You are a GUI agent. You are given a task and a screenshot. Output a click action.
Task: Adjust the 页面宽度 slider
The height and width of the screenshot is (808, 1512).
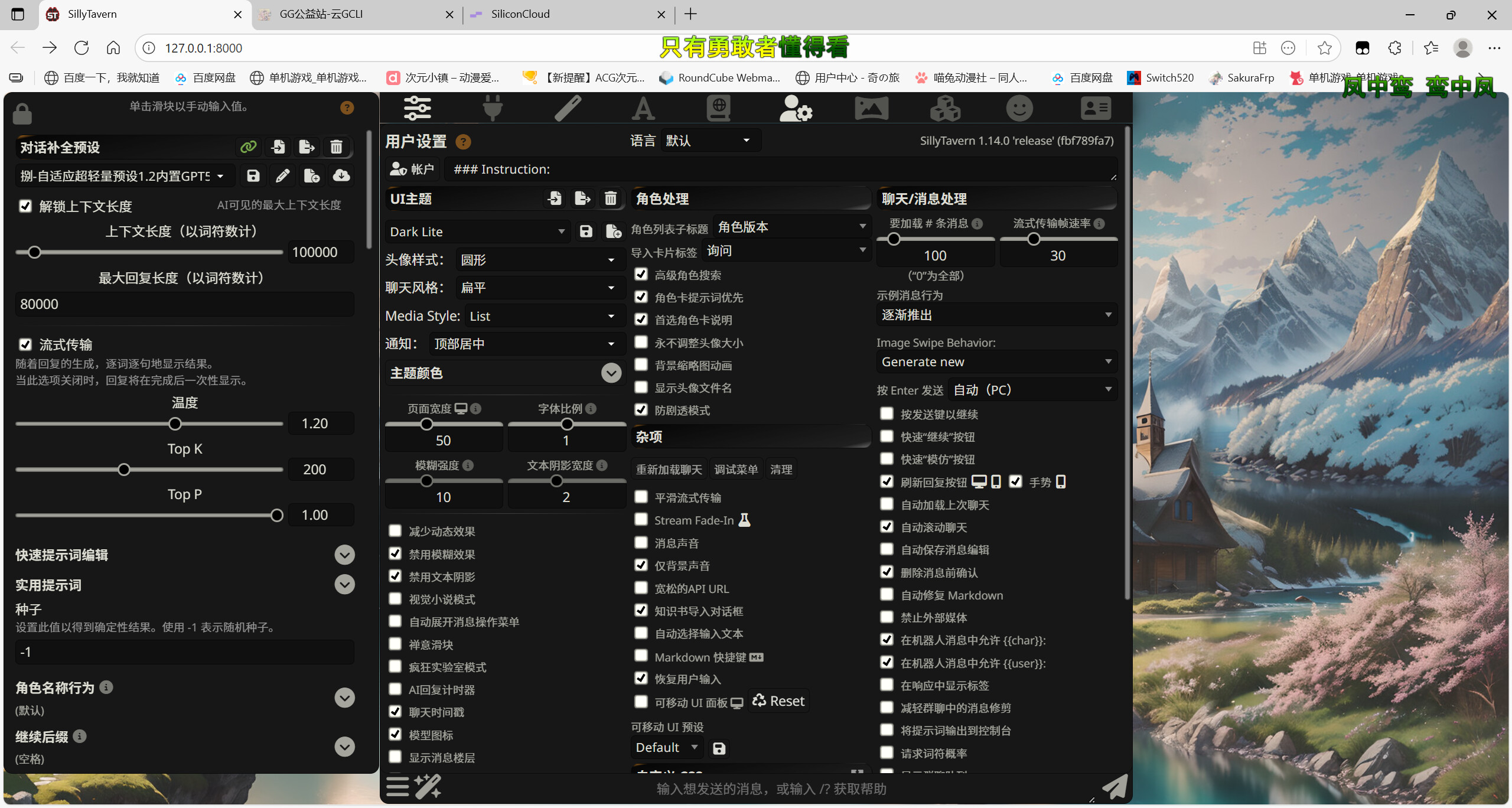444,424
